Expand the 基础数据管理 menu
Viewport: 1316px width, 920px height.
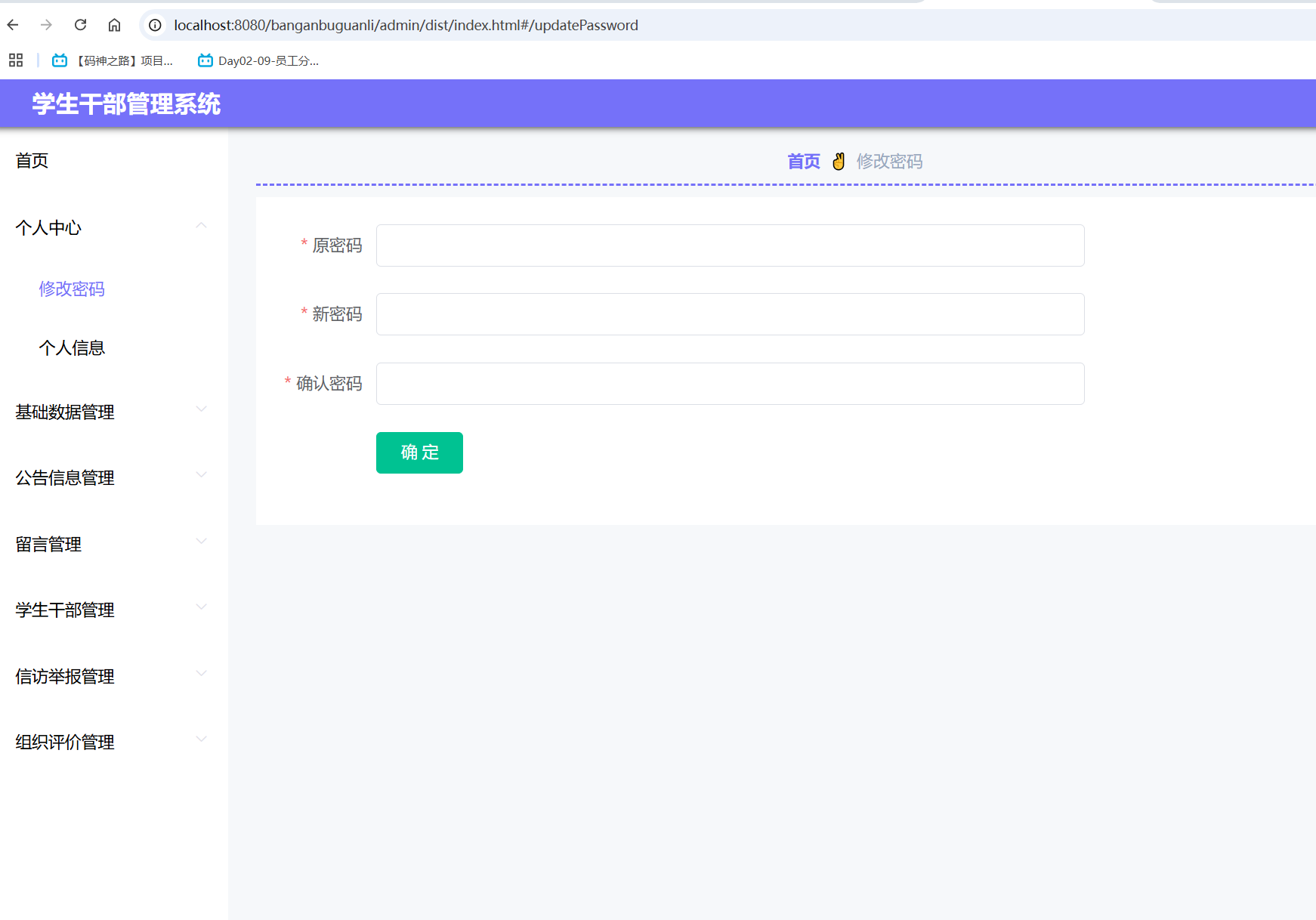pyautogui.click(x=113, y=412)
